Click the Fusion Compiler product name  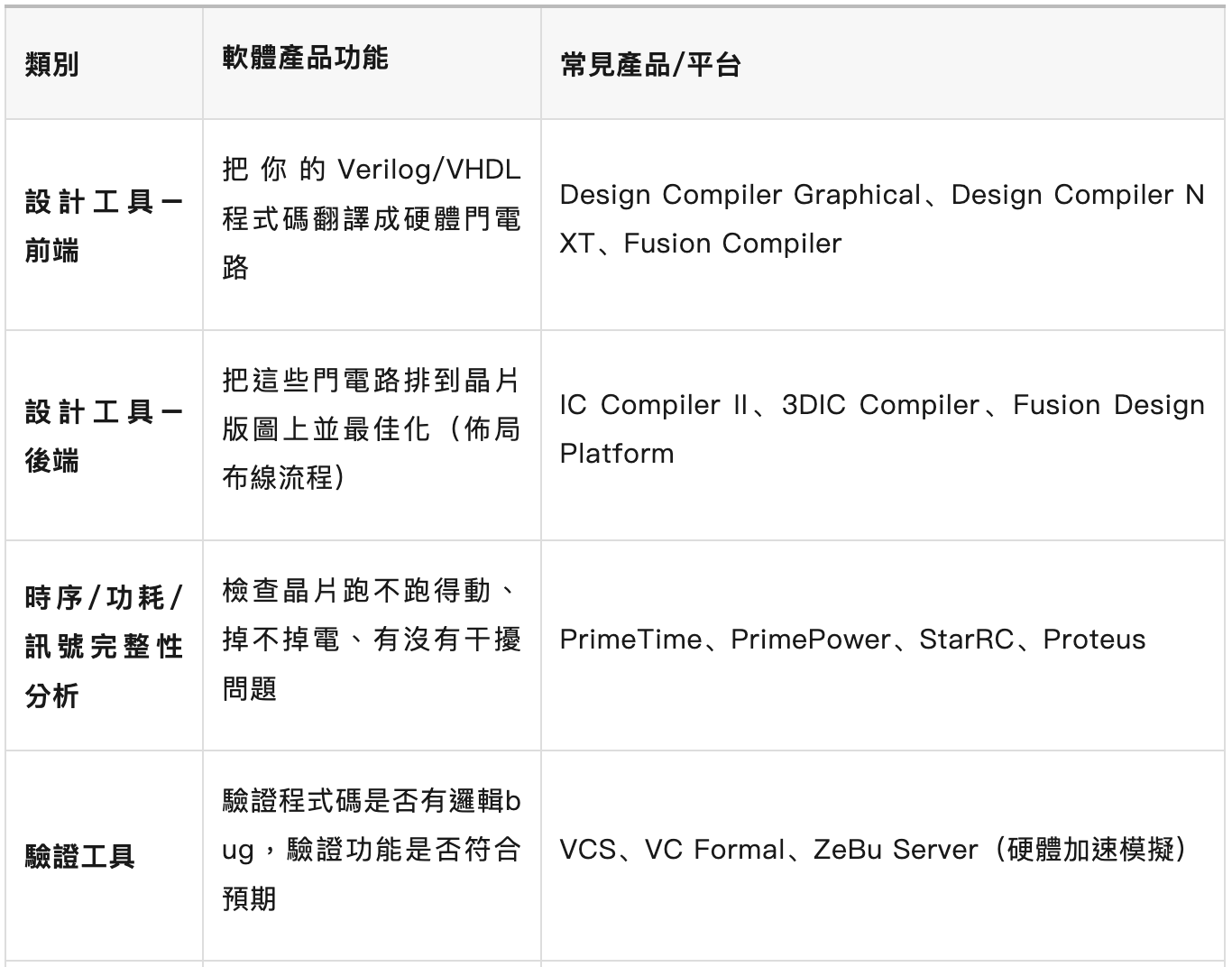pyautogui.click(x=732, y=244)
